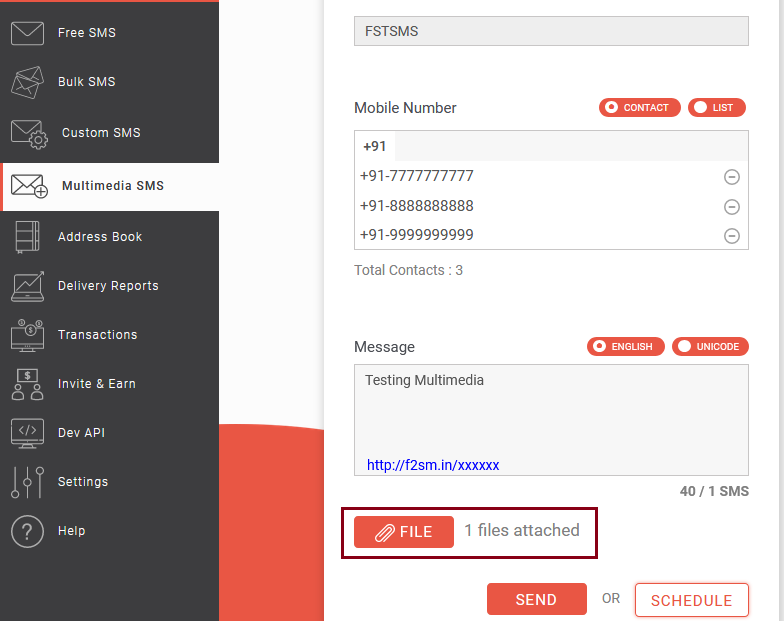Open the http://f2sm.in/xxxxxx link
This screenshot has height=621, width=784.
[x=433, y=465]
